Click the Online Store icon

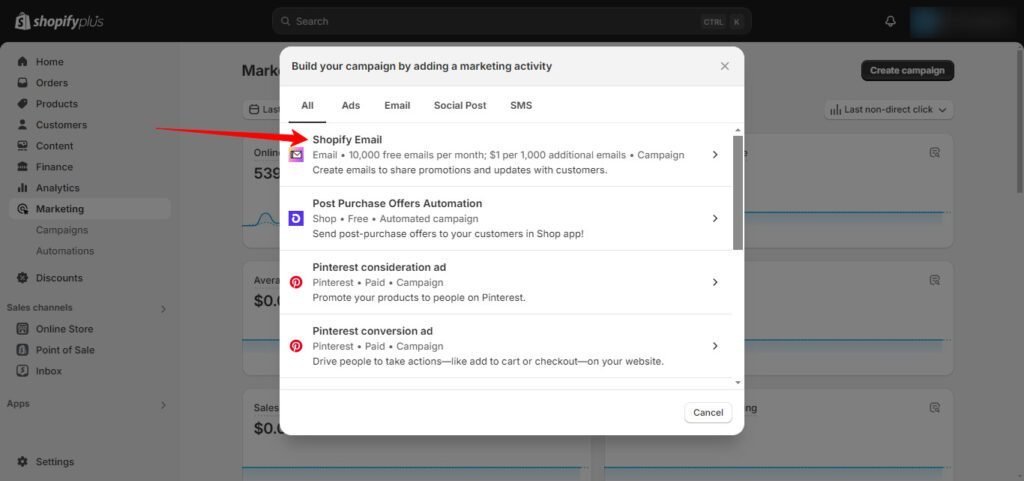pyautogui.click(x=23, y=329)
